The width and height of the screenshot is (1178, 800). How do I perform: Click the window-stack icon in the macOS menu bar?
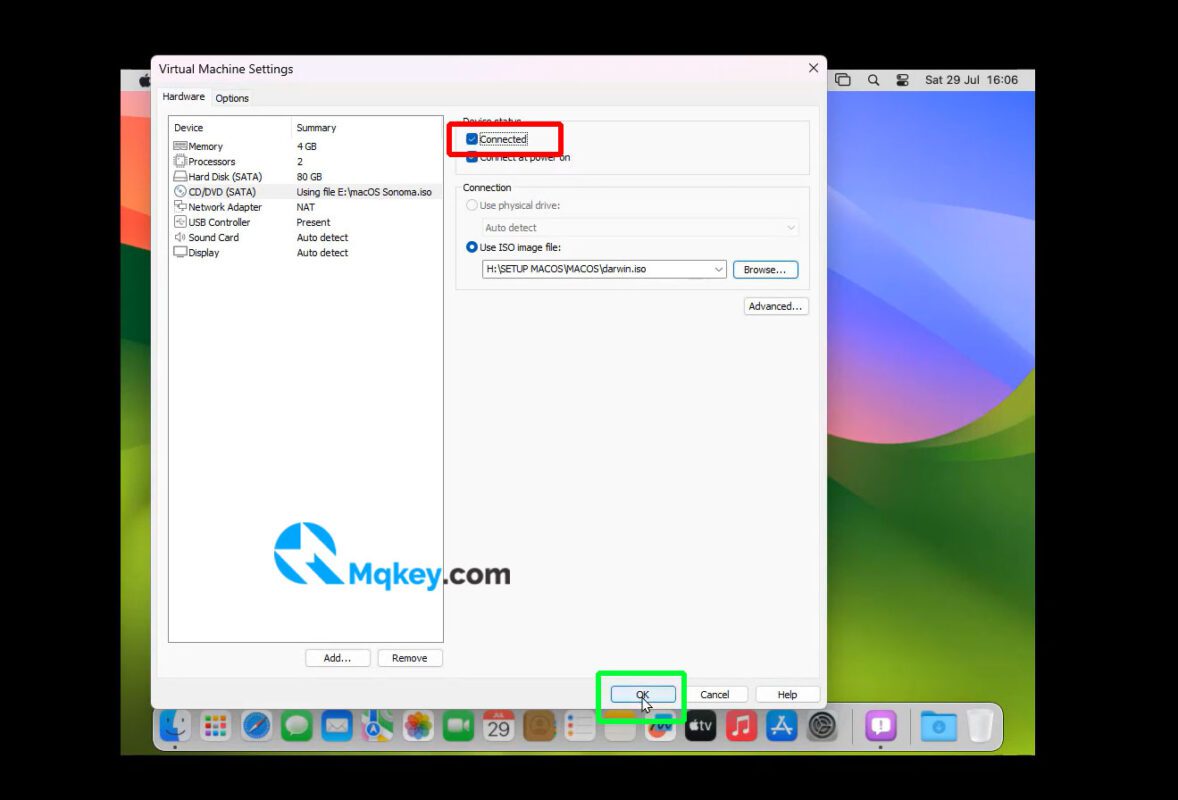coord(843,80)
